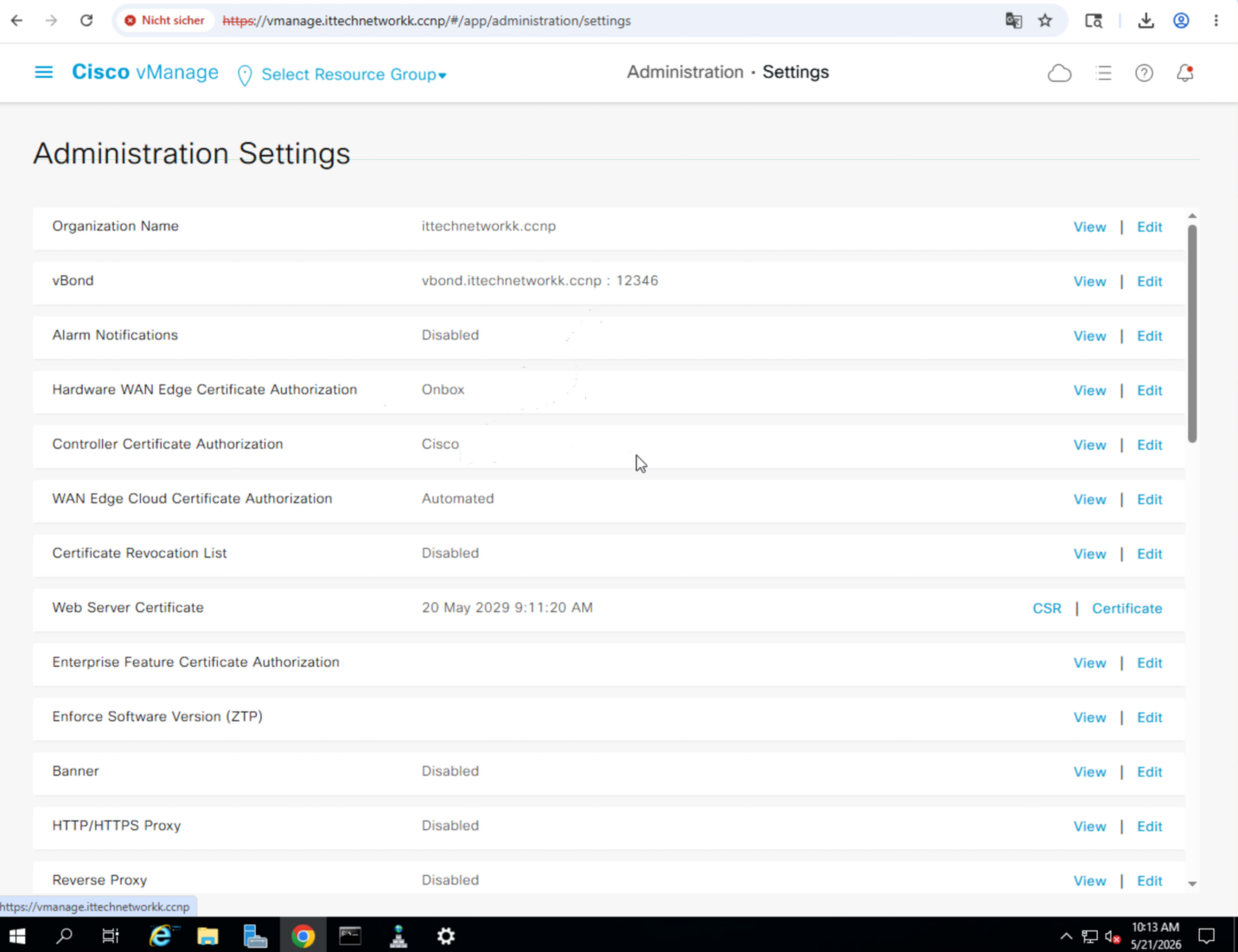Reload the current browser page

click(x=86, y=21)
